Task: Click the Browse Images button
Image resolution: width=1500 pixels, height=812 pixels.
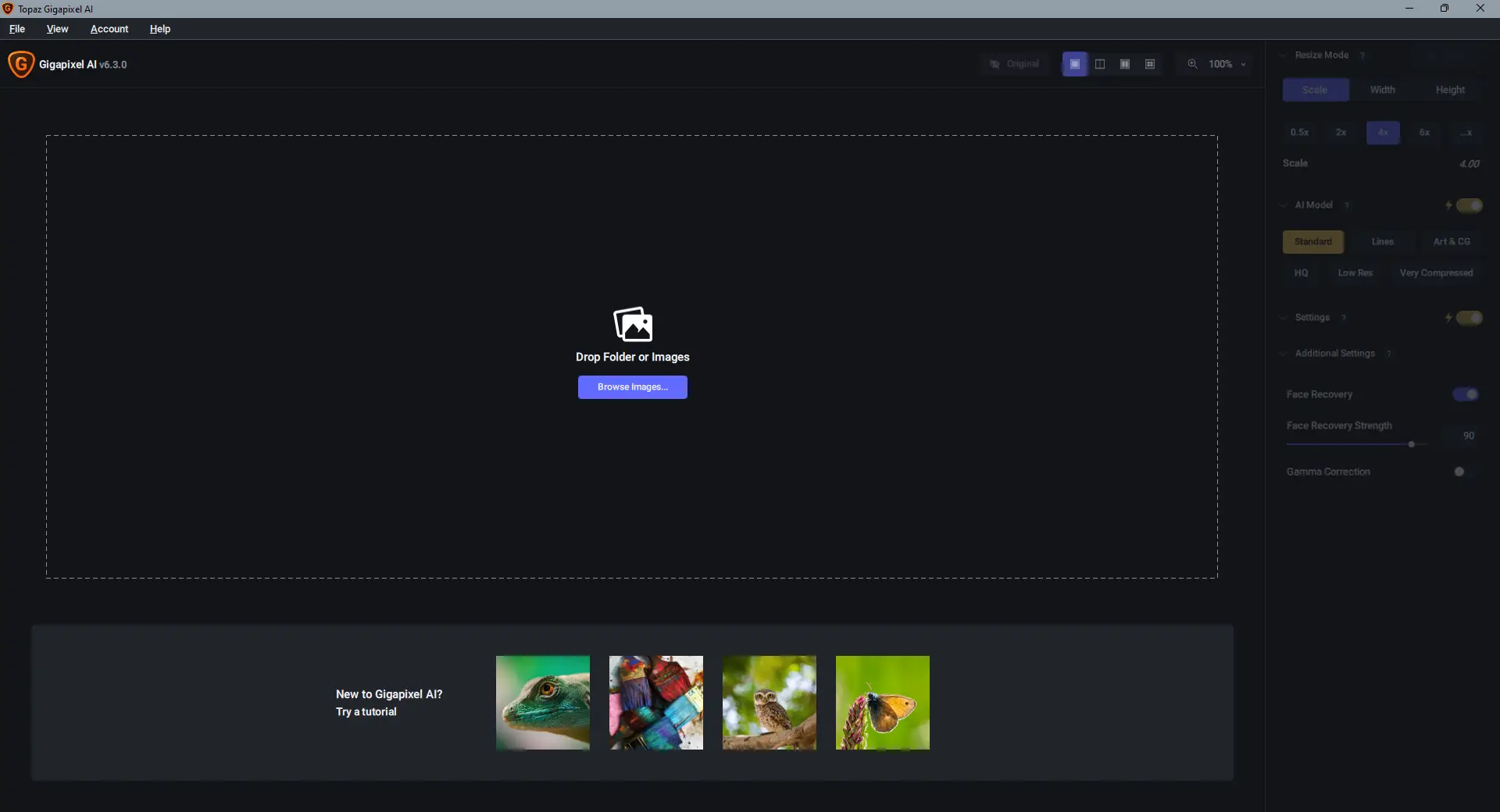Action: pos(633,387)
